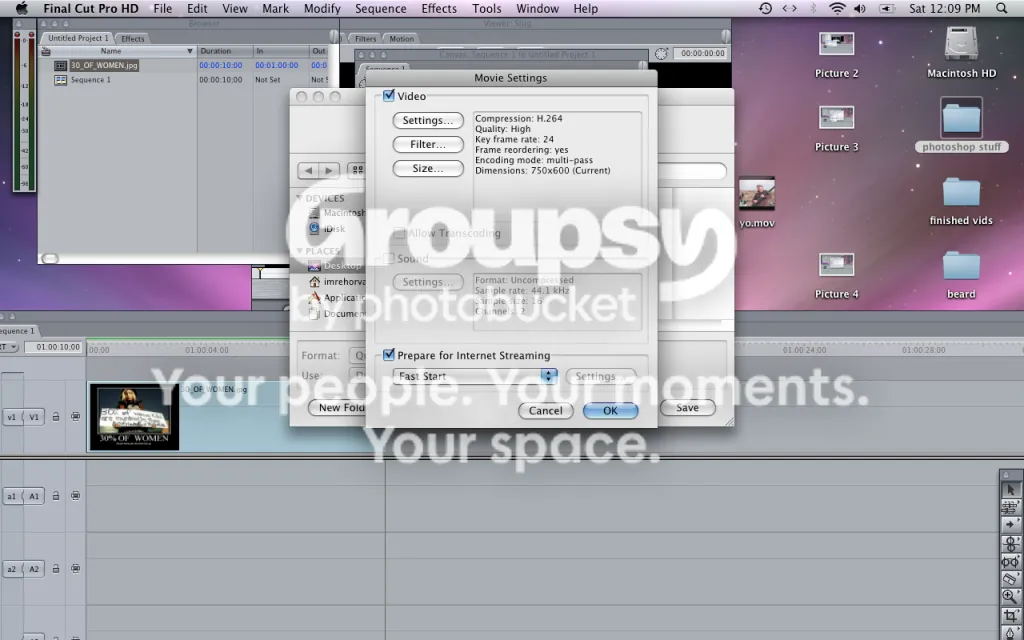The image size is (1024, 640).
Task: Open the video Filter... dialog
Action: [428, 144]
